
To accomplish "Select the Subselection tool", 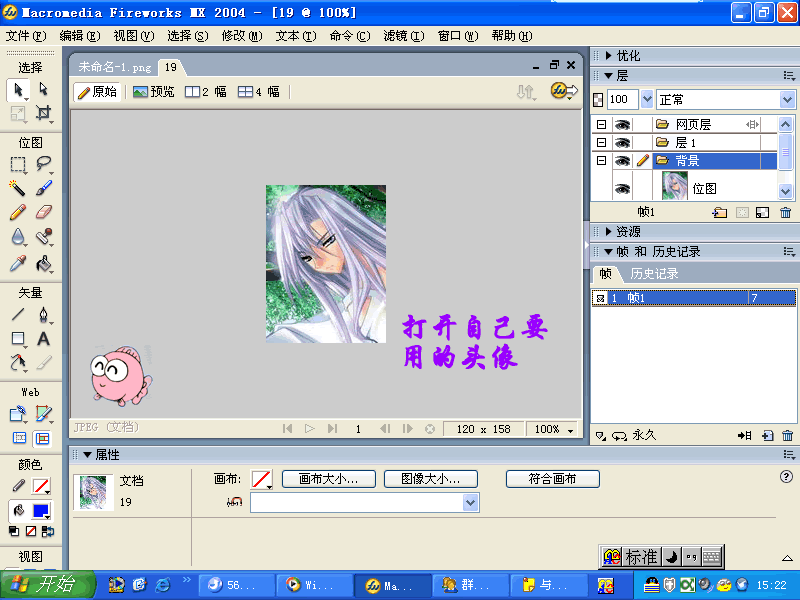I will point(43,89).
